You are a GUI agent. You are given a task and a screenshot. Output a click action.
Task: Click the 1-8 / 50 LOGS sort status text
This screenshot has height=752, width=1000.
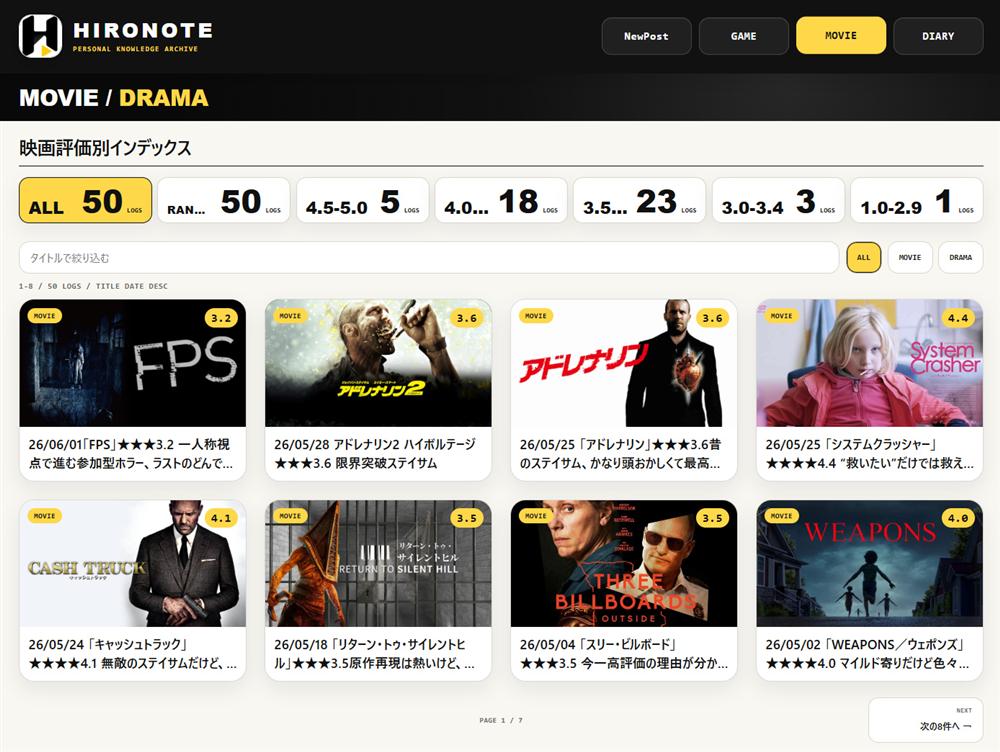coord(94,286)
